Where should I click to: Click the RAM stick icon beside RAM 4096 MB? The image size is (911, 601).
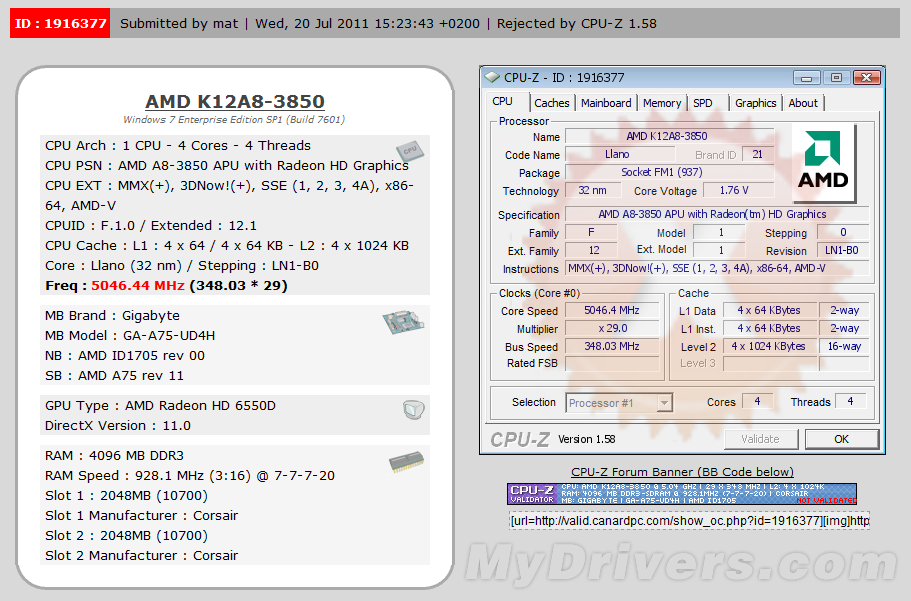click(x=406, y=462)
